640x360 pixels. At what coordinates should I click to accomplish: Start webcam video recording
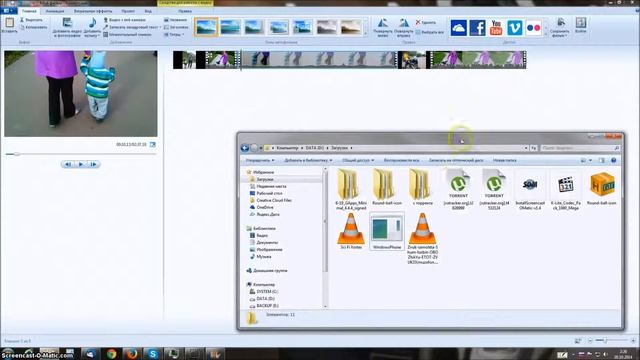(124, 20)
